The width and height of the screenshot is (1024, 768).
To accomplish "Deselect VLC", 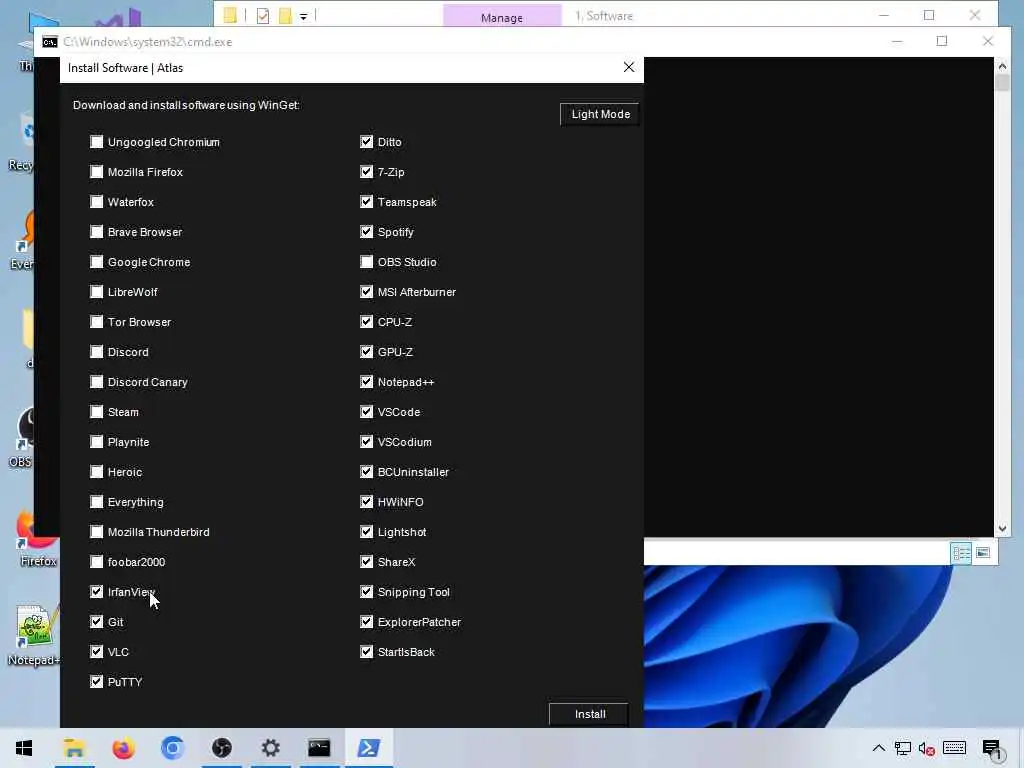I will 97,652.
